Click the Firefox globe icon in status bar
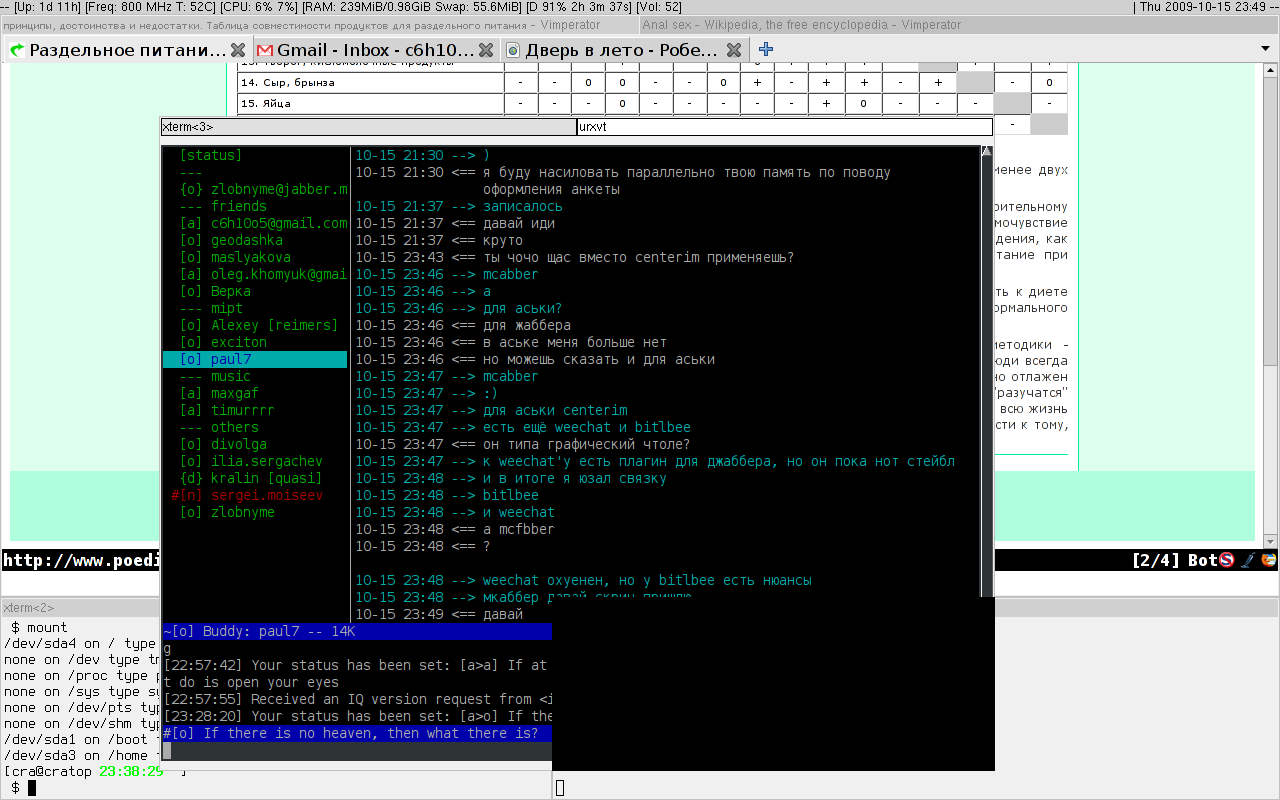This screenshot has width=1280, height=800. [x=1268, y=561]
